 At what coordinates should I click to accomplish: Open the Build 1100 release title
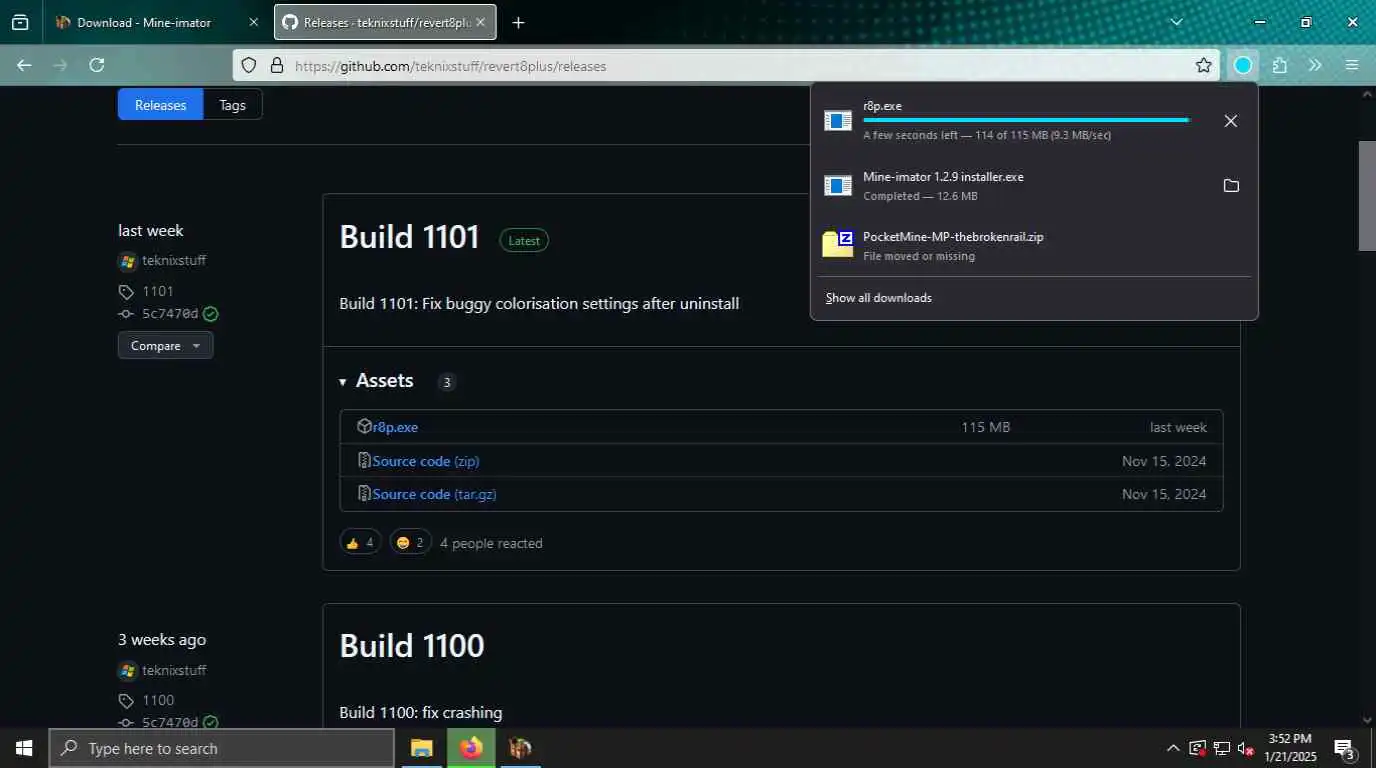(412, 646)
